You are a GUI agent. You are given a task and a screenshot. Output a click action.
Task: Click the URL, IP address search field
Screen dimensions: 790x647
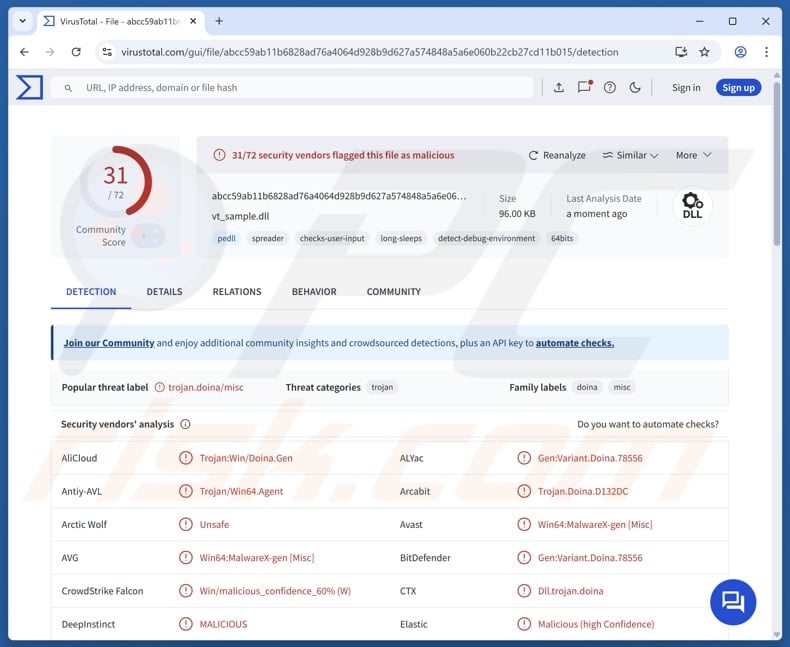coord(292,88)
